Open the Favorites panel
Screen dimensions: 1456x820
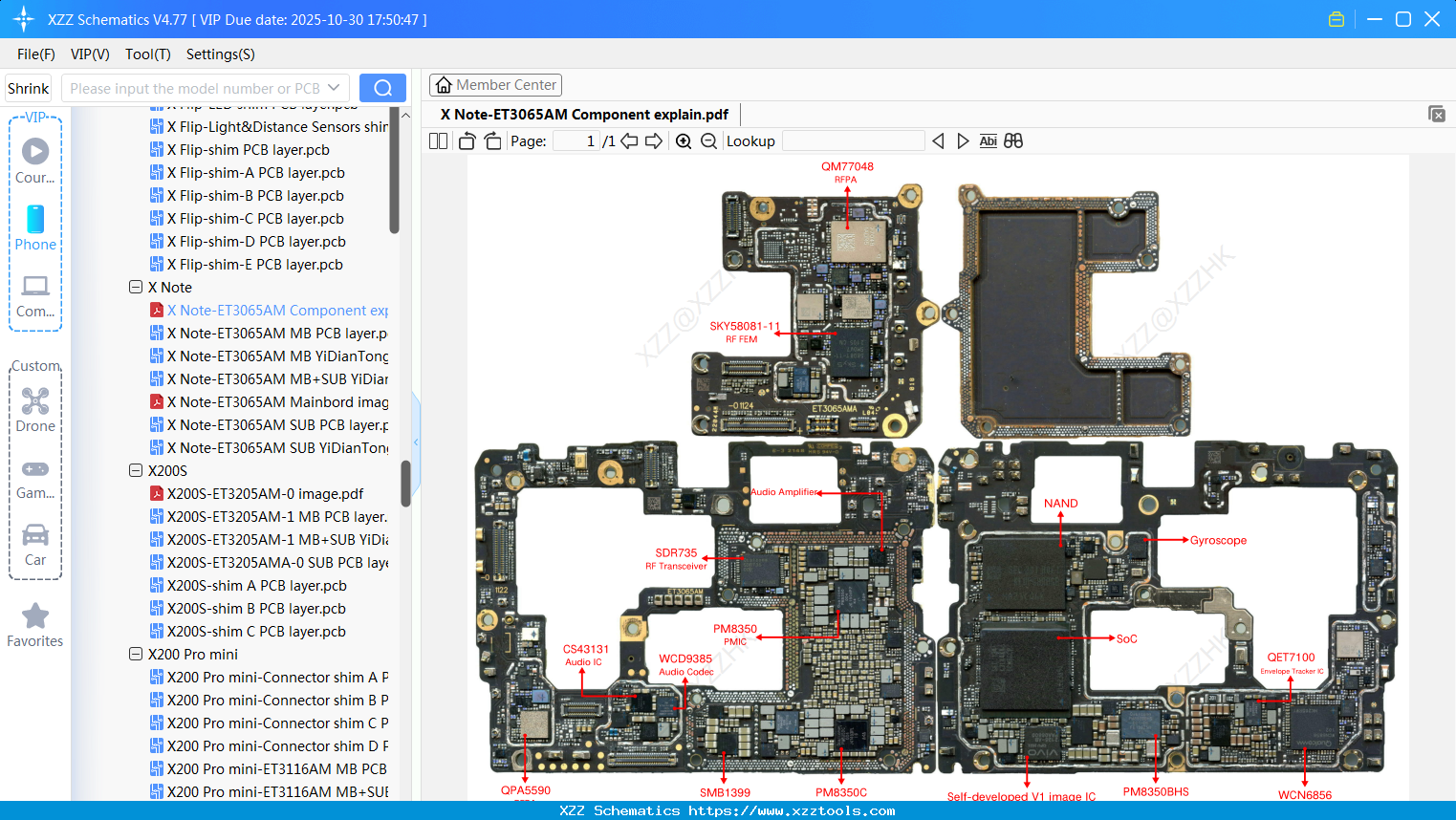(x=35, y=624)
